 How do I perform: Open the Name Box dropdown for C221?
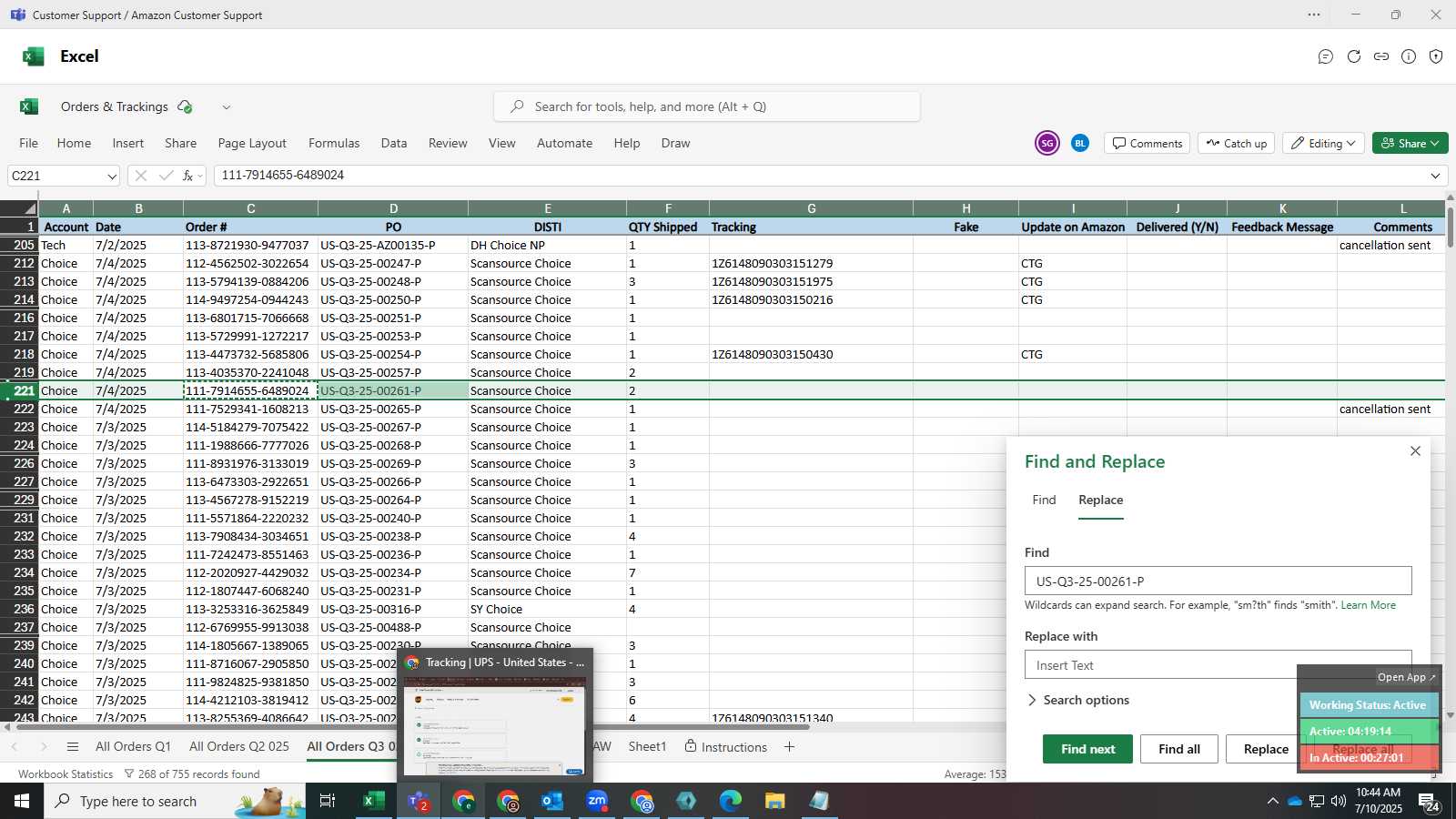[x=112, y=176]
